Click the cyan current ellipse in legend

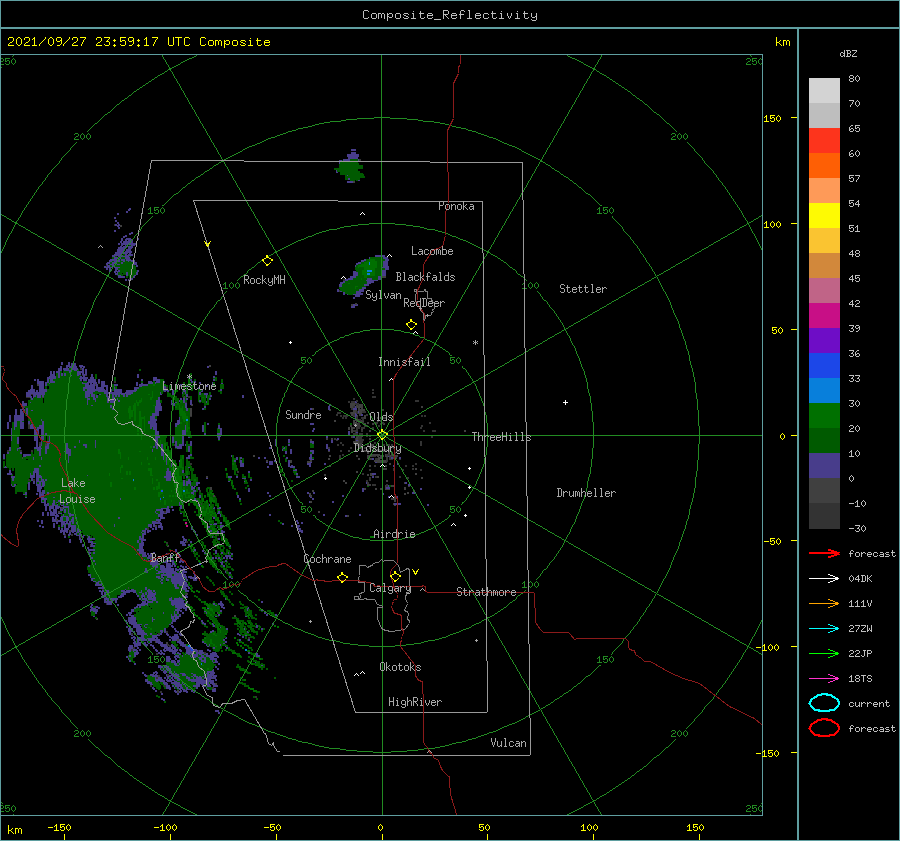[x=824, y=703]
